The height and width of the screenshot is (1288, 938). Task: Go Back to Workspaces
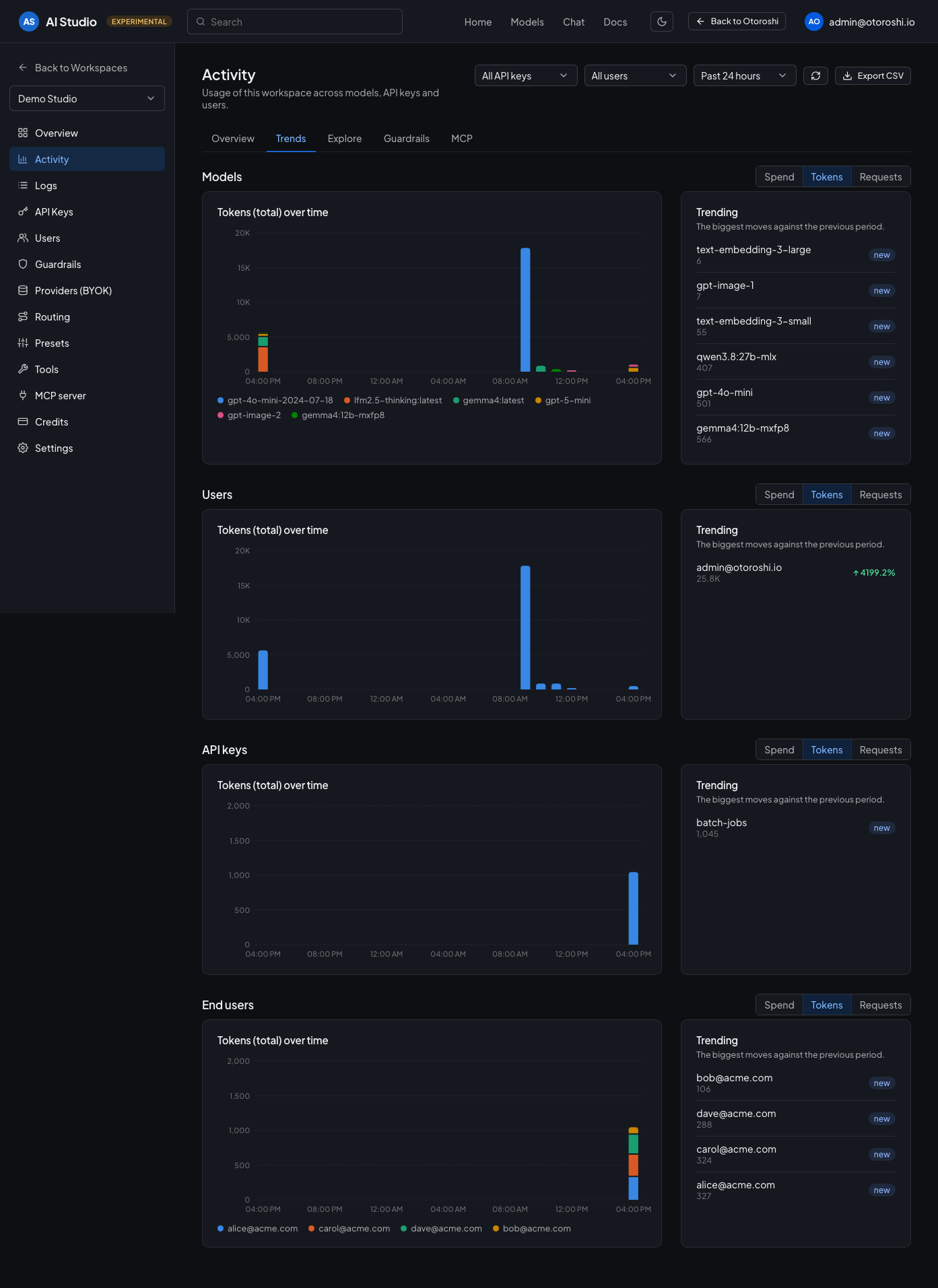(x=73, y=67)
